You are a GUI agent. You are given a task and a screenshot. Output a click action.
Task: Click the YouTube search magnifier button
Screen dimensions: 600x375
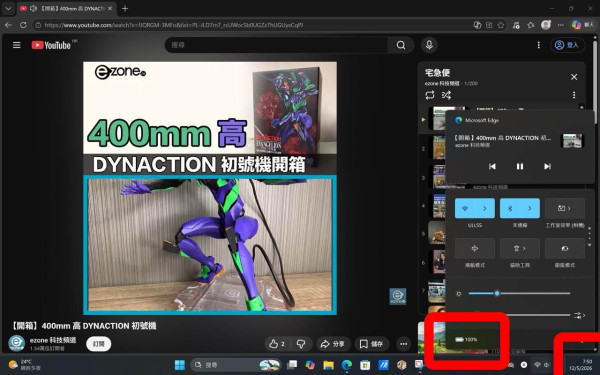pyautogui.click(x=401, y=45)
